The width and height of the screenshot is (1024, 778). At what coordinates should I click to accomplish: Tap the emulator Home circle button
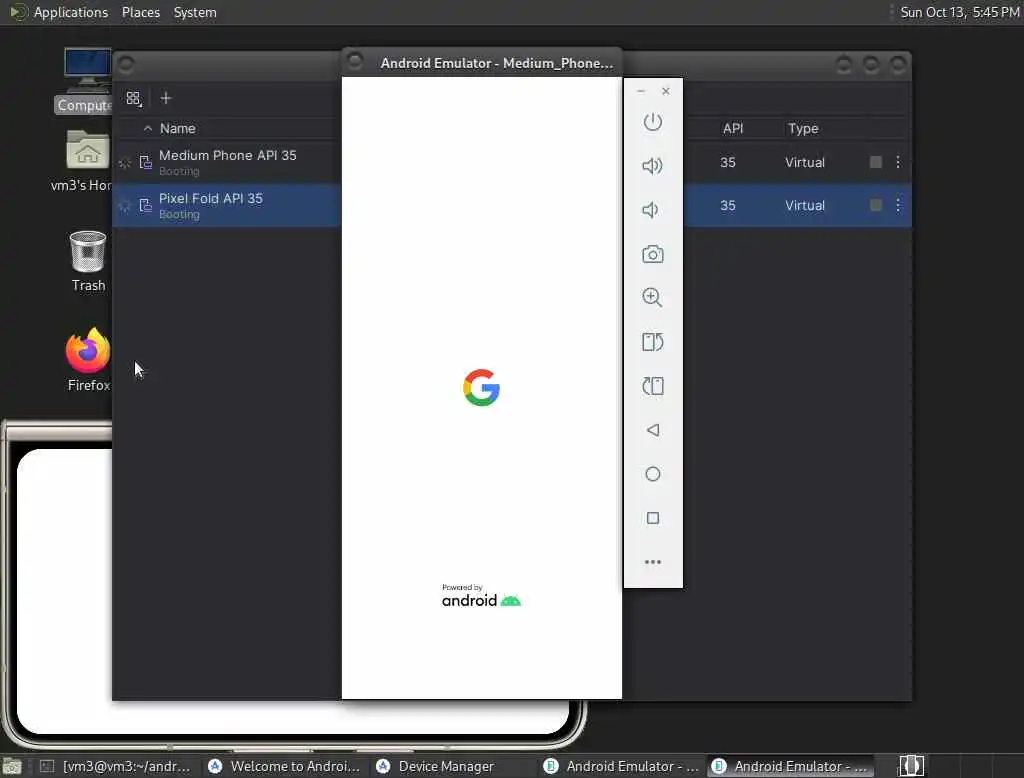tap(652, 474)
